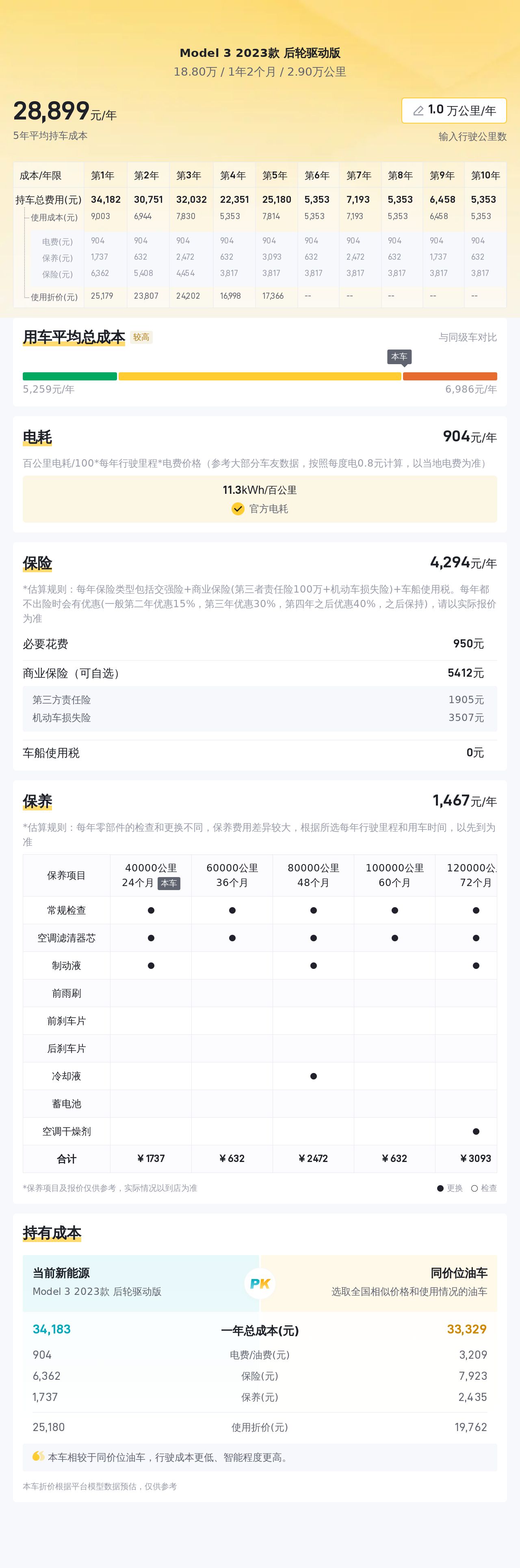Click 22,351 fourth-year total cost cell
Screen dimensions: 520x1568
tap(235, 200)
